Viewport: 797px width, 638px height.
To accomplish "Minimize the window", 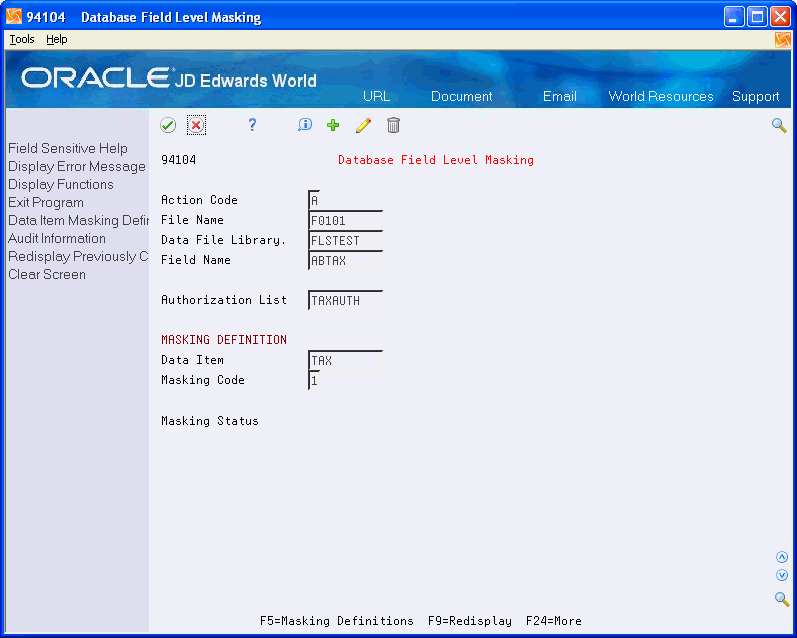I will click(x=733, y=17).
